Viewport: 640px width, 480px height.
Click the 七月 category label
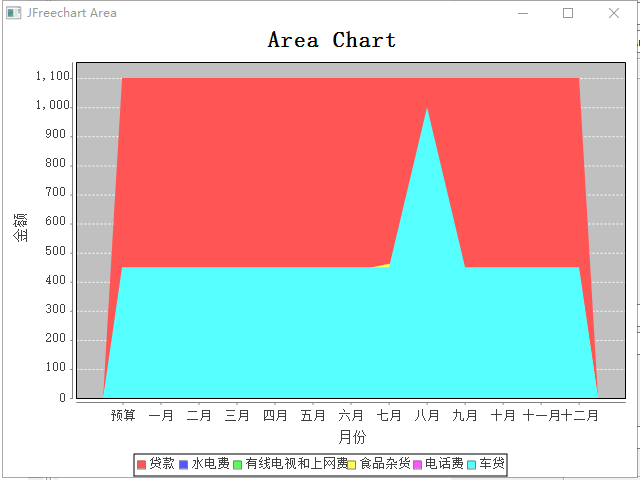pyautogui.click(x=389, y=416)
